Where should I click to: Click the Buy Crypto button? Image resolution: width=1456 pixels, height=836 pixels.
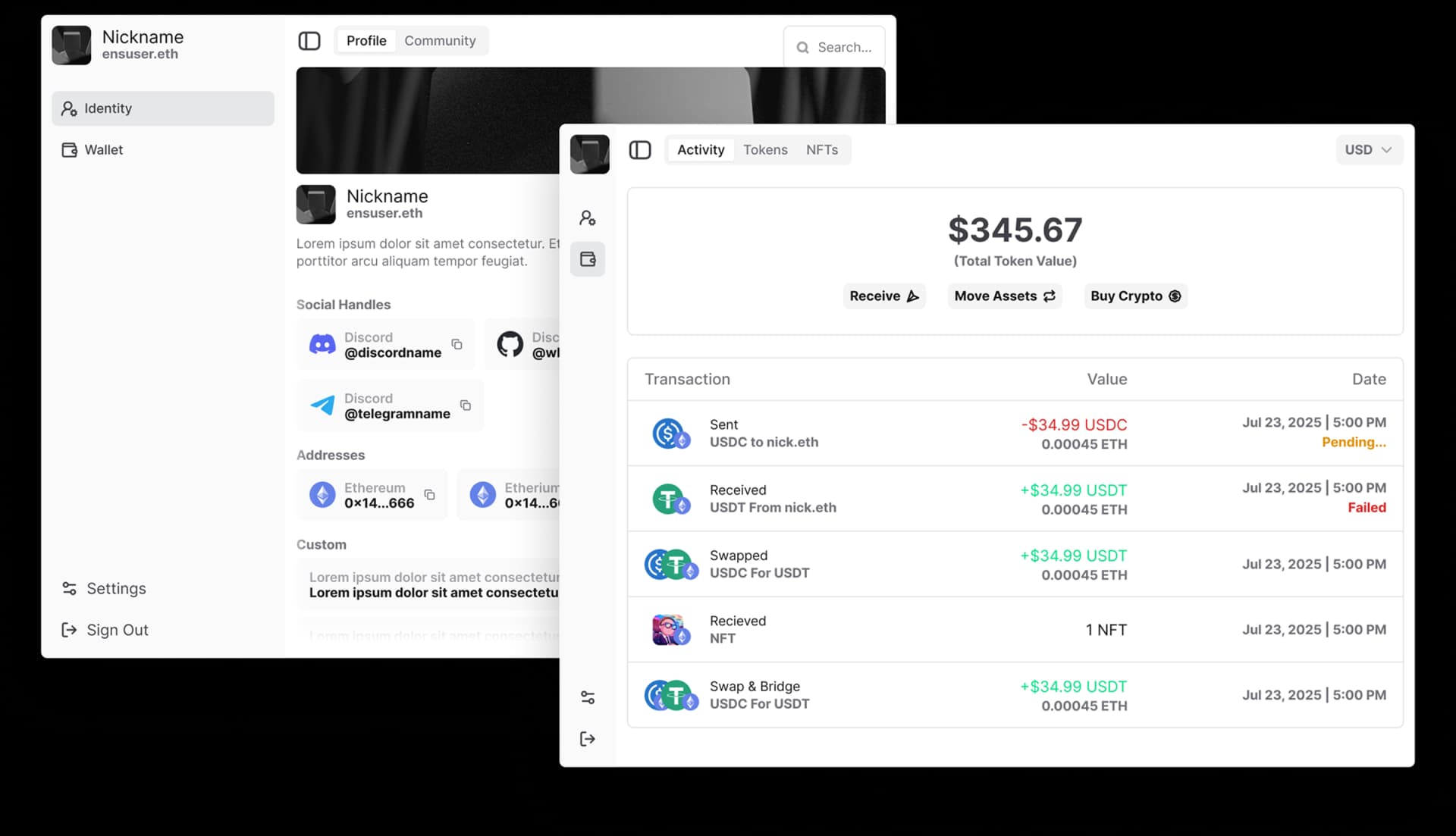pos(1135,296)
